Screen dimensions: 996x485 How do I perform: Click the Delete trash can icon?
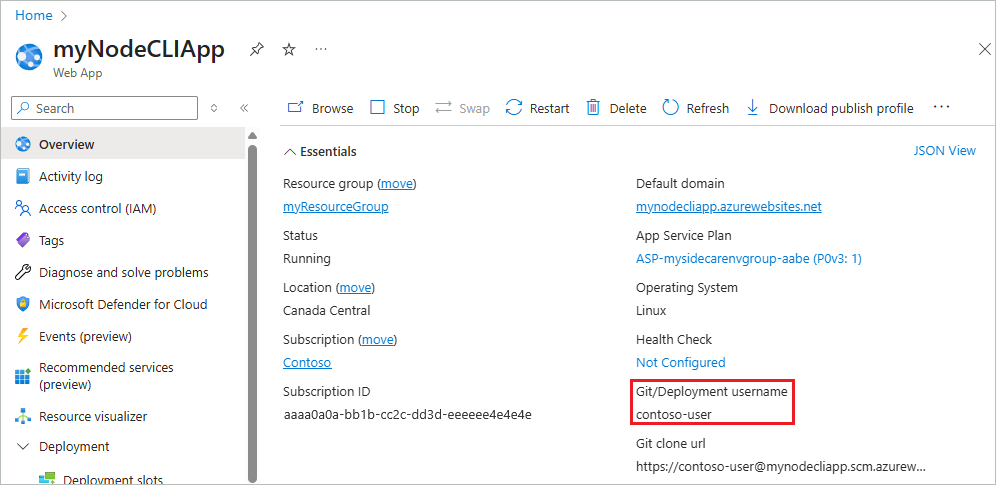(593, 108)
